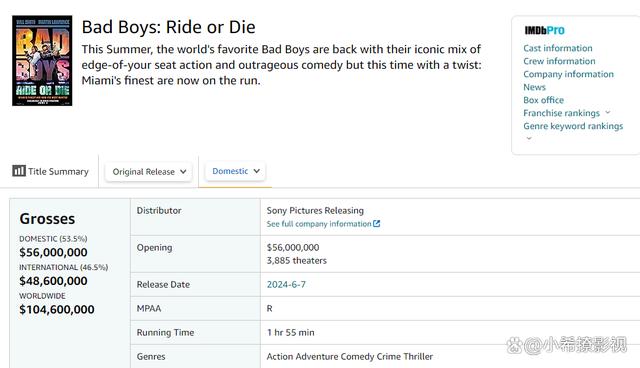Open the Original Release dropdown
The height and width of the screenshot is (368, 640).
pos(149,172)
